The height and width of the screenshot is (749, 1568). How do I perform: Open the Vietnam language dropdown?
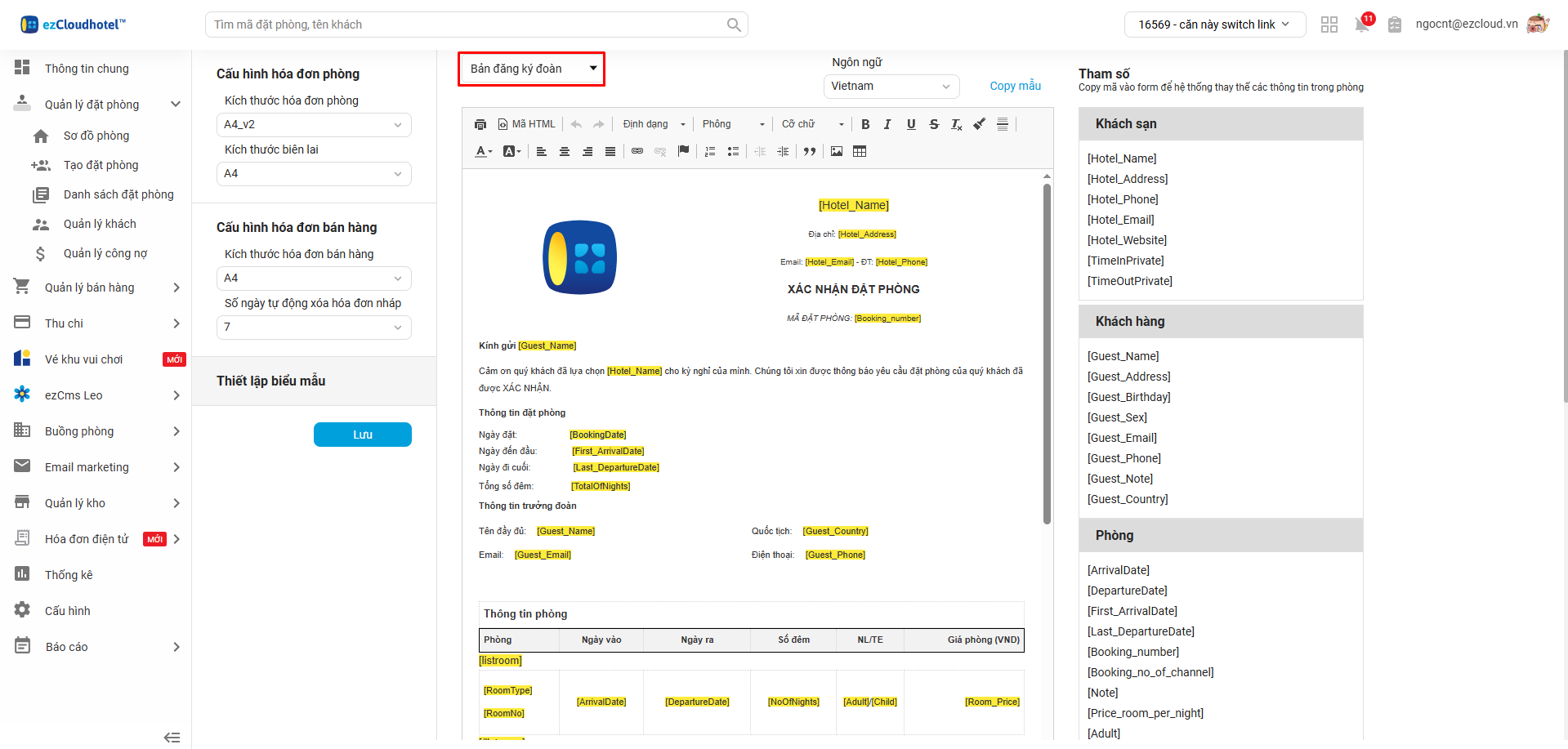tap(891, 87)
